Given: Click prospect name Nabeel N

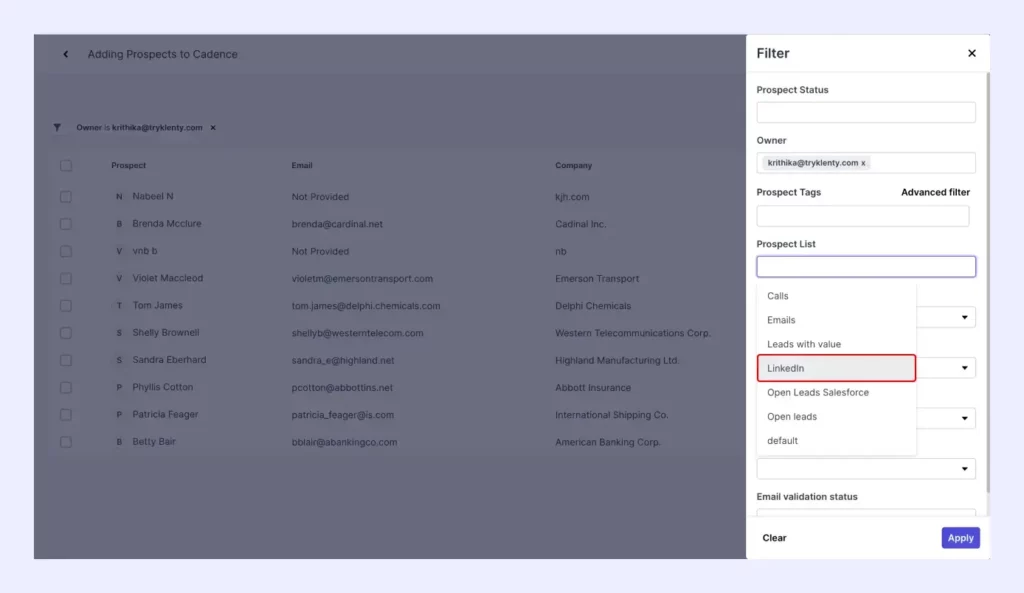Looking at the screenshot, I should [x=153, y=196].
